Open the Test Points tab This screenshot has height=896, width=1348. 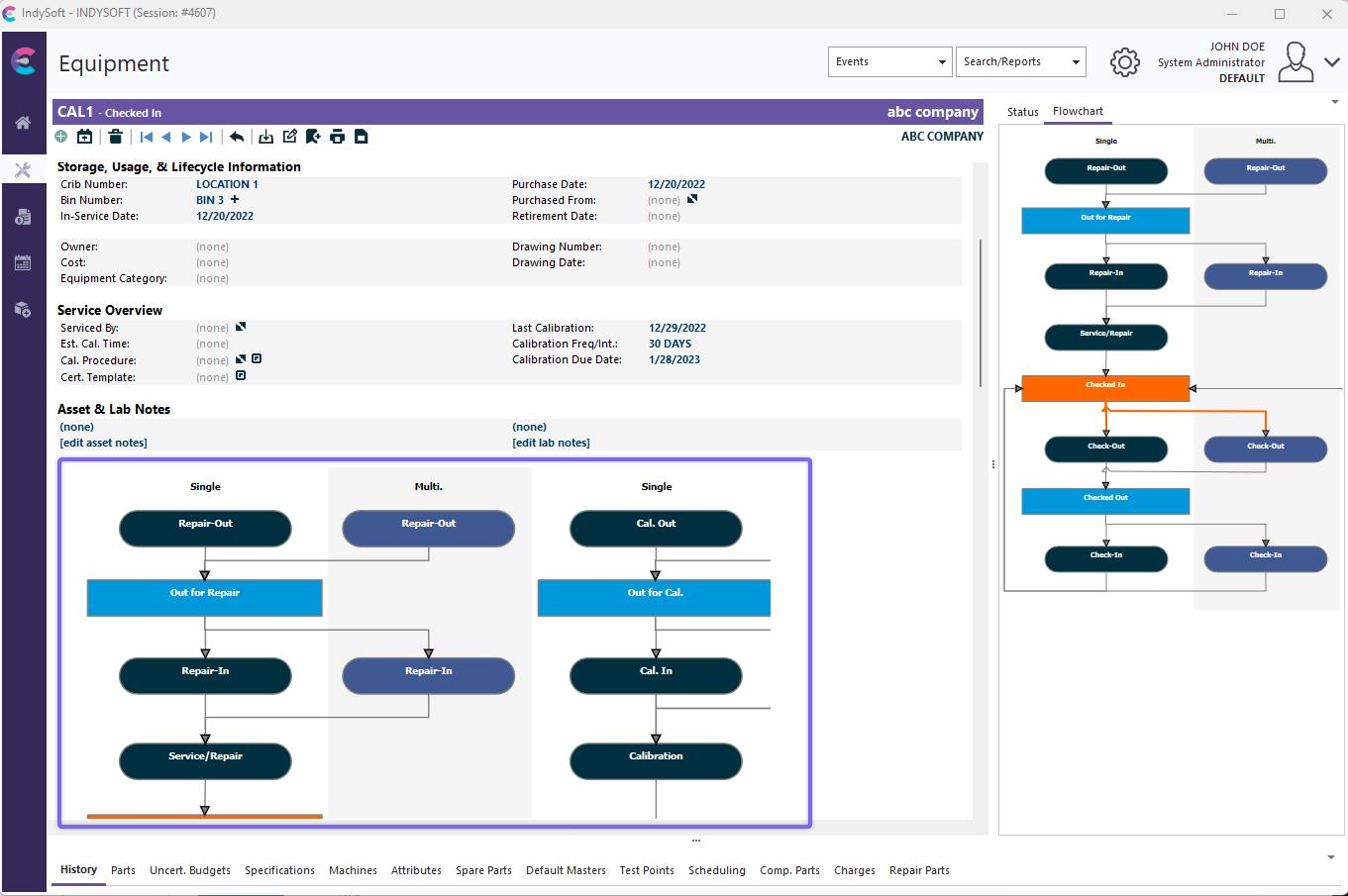[647, 870]
